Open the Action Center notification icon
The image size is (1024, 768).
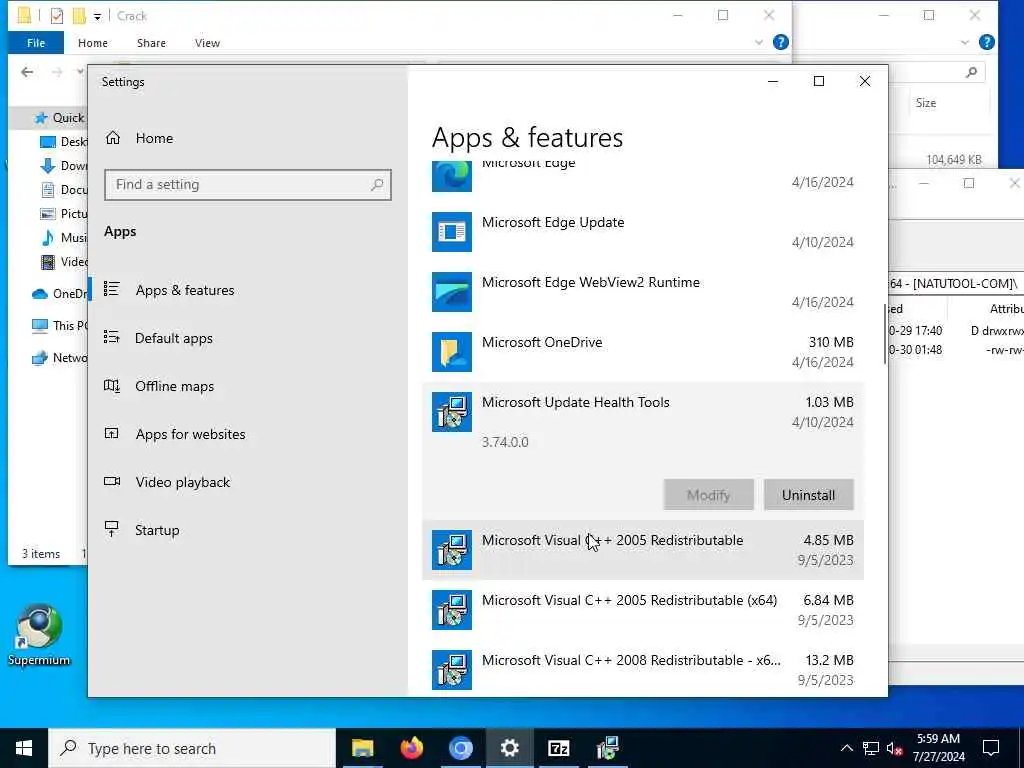[991, 748]
